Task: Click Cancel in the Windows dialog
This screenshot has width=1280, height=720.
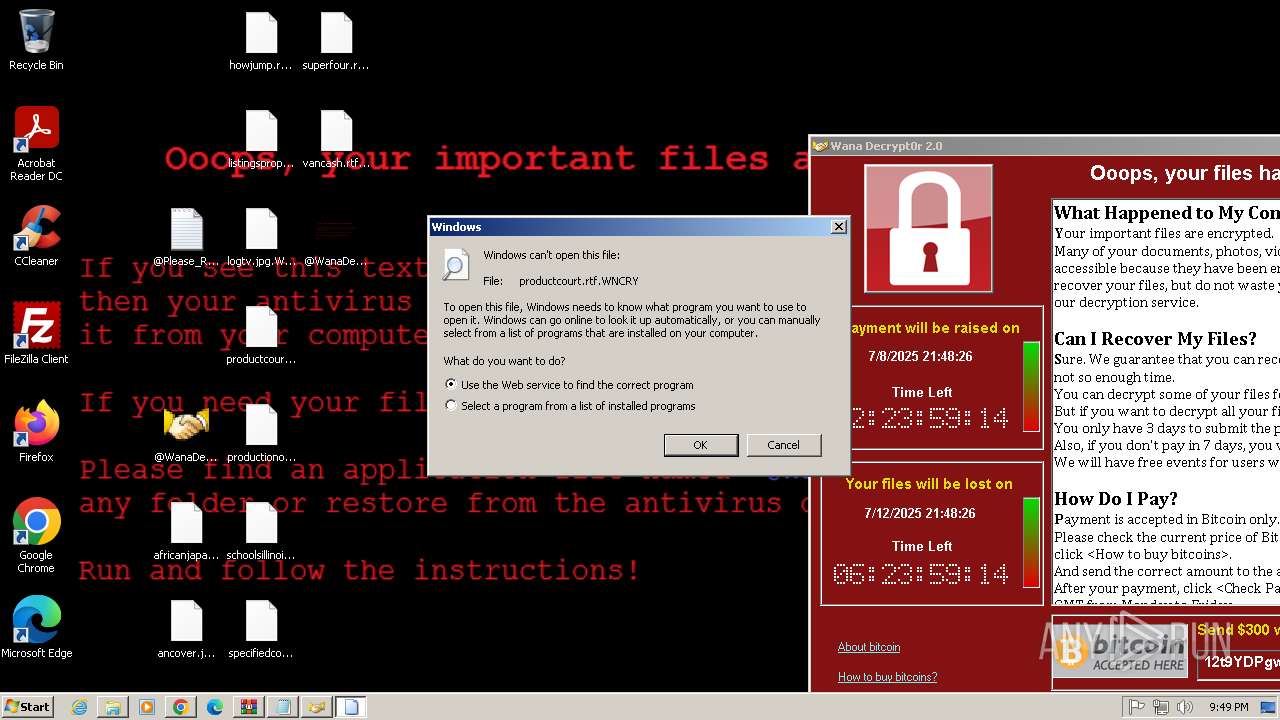Action: pyautogui.click(x=783, y=445)
